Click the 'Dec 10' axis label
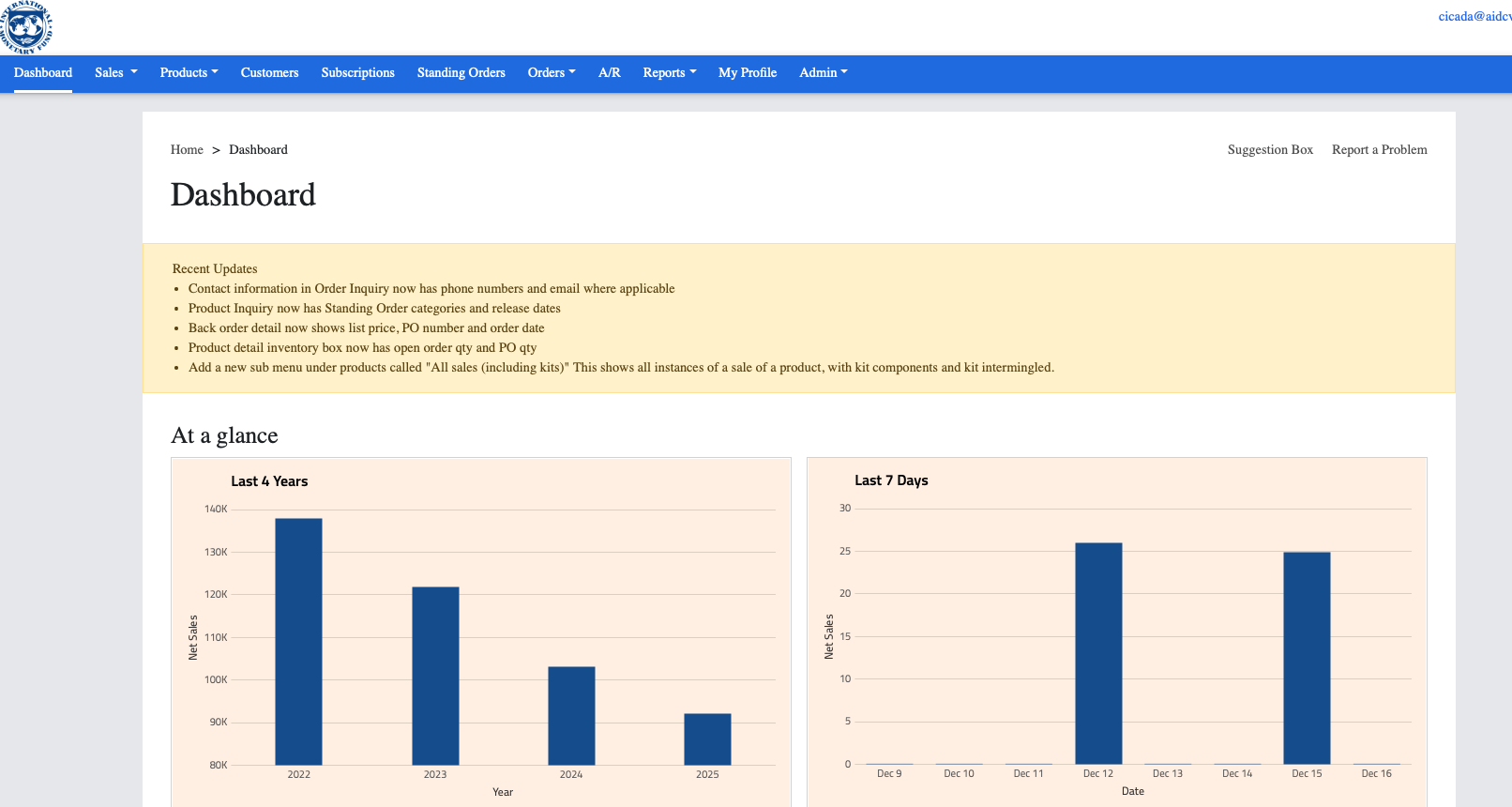The width and height of the screenshot is (1512, 807). 959,773
